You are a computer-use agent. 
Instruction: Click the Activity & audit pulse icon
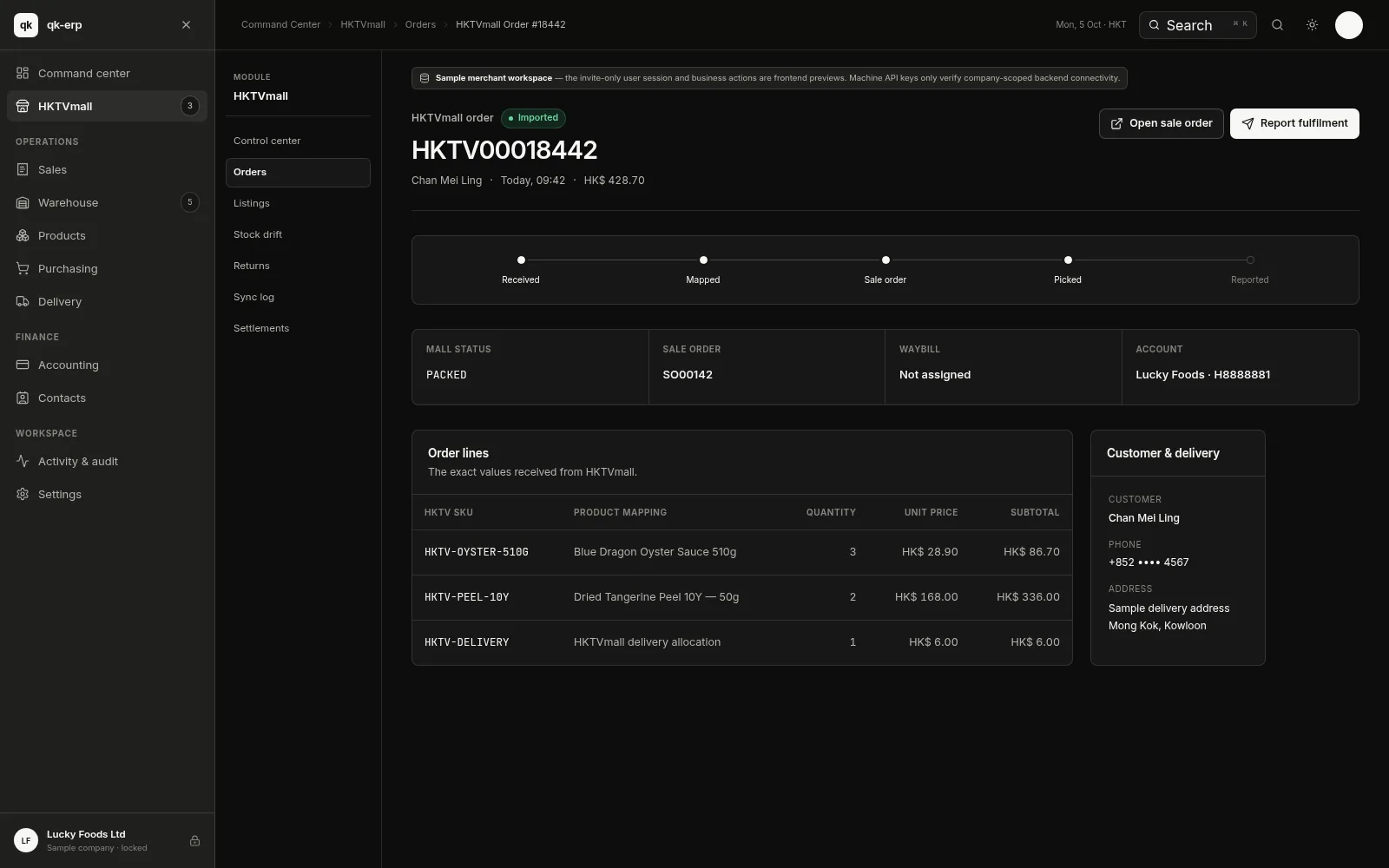(x=23, y=461)
